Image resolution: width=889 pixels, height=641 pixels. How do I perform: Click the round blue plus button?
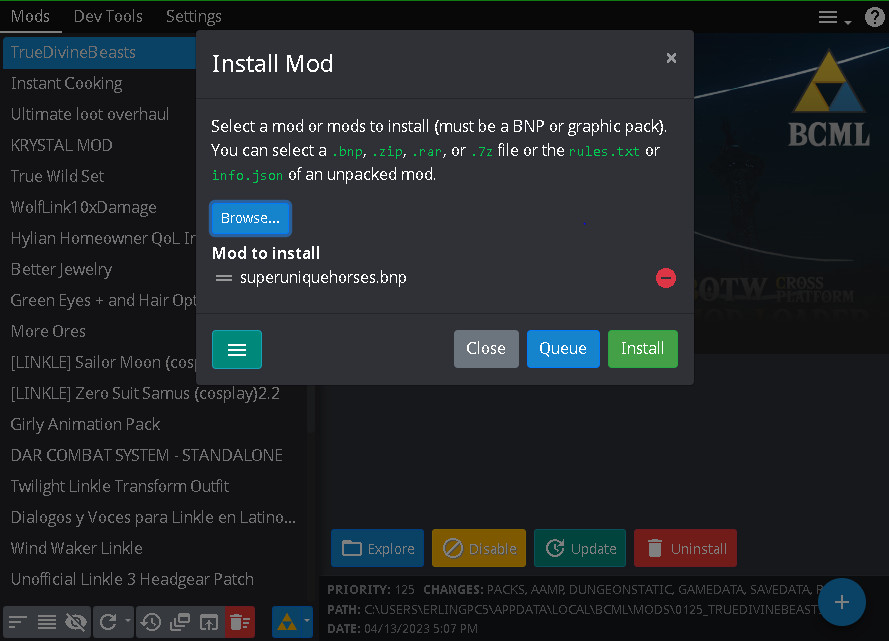tap(842, 602)
